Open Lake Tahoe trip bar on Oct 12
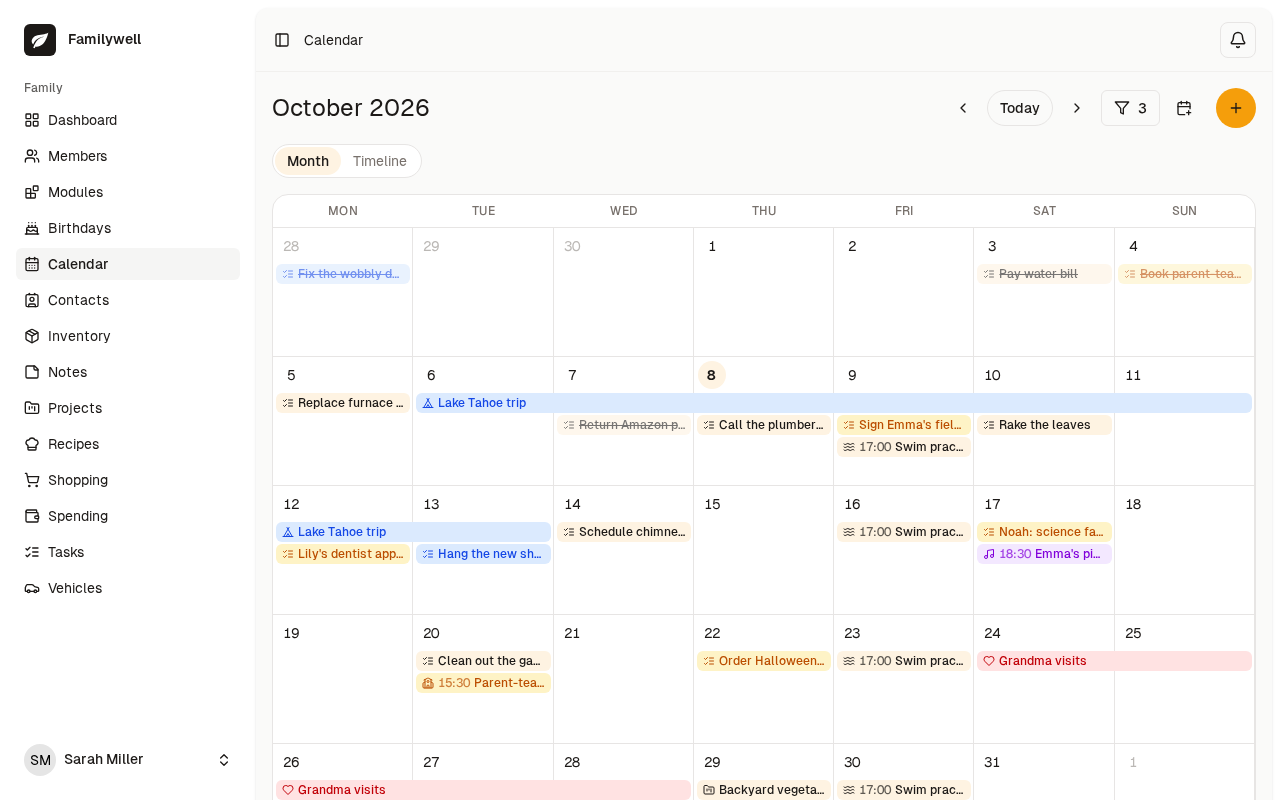This screenshot has width=1280, height=800. tap(413, 532)
